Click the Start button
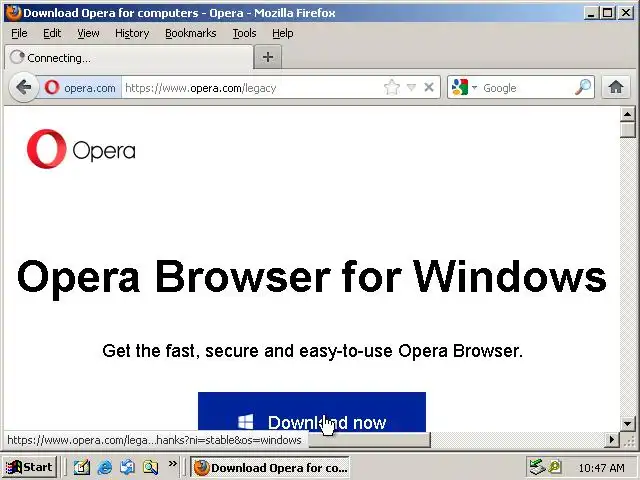 pos(29,467)
